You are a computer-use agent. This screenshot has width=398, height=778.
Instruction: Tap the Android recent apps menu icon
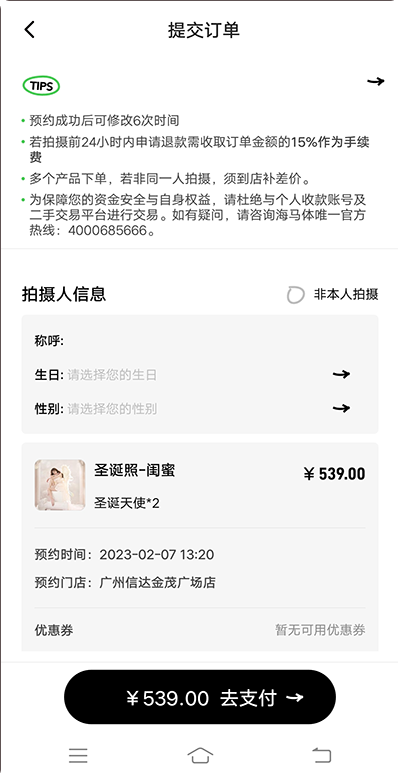(78, 755)
